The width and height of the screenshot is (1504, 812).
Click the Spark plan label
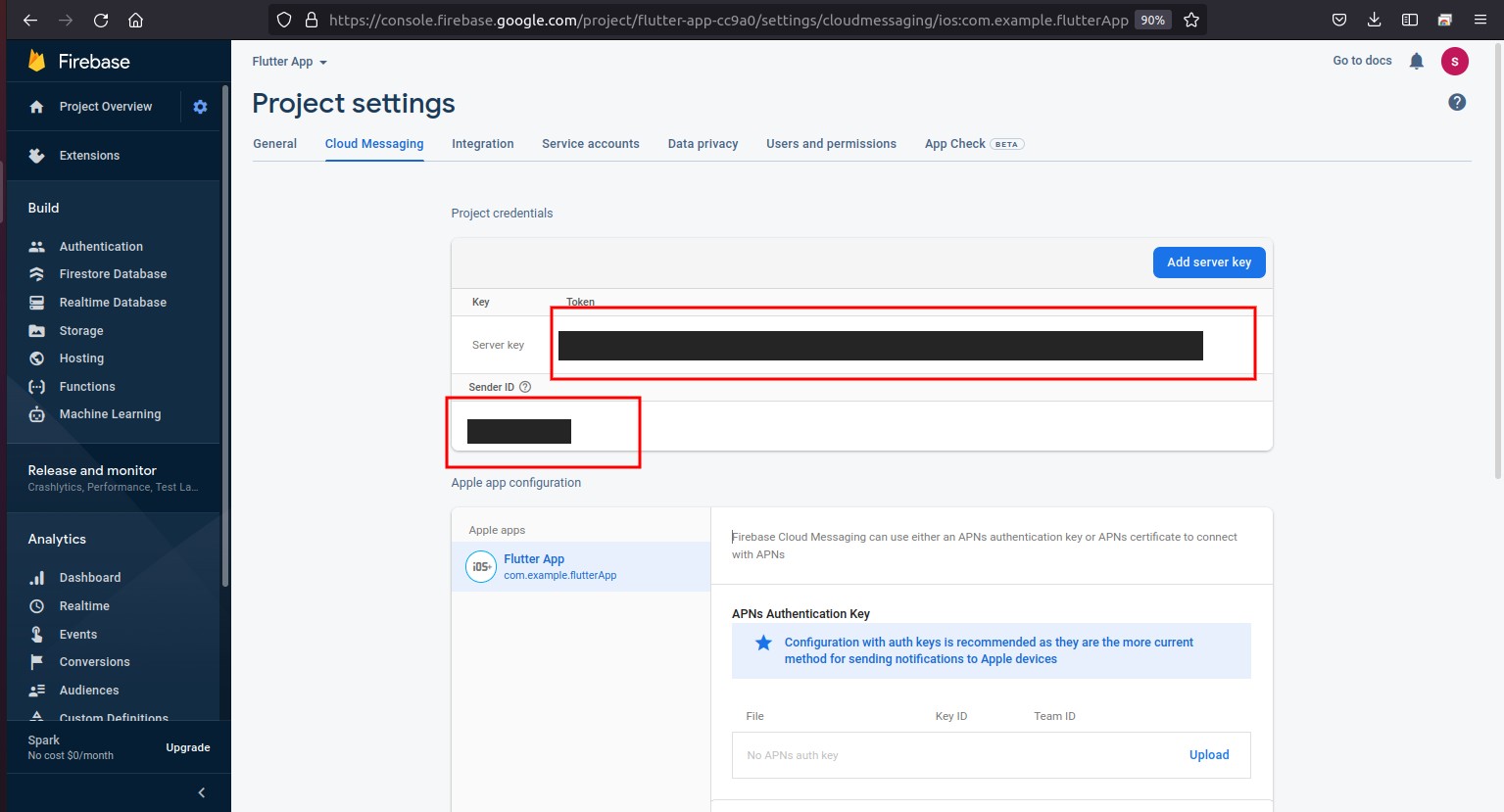(43, 740)
